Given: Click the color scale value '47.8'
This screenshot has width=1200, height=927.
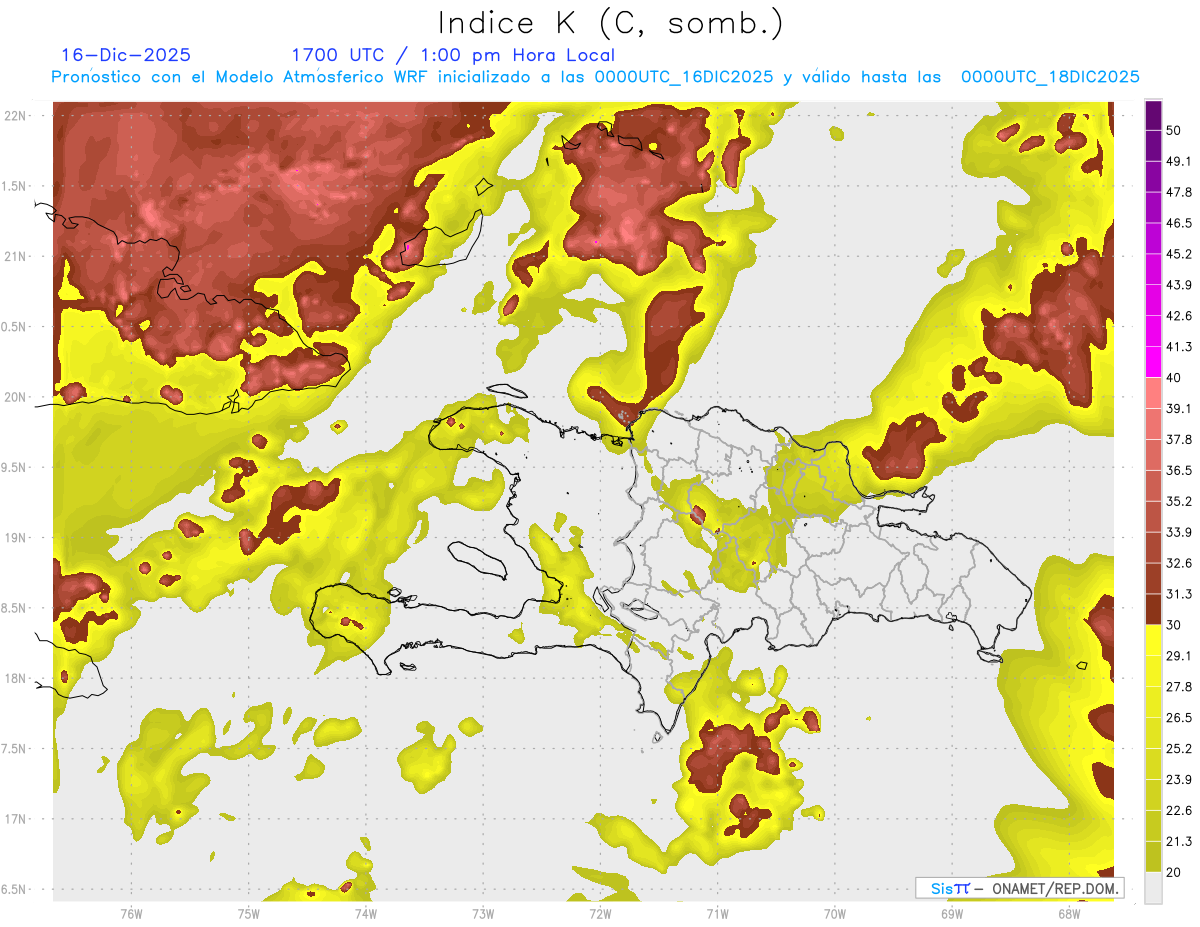Looking at the screenshot, I should coord(1179,192).
